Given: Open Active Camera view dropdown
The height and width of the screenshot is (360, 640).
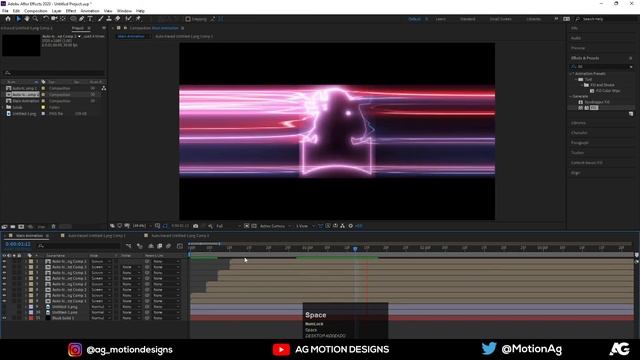Looking at the screenshot, I should tap(275, 226).
